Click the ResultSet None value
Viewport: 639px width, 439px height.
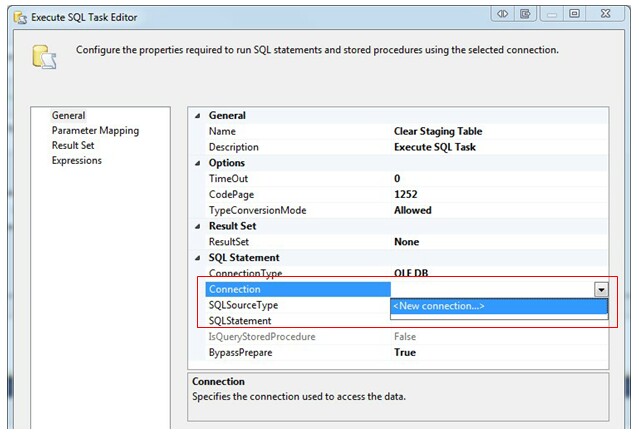point(406,242)
